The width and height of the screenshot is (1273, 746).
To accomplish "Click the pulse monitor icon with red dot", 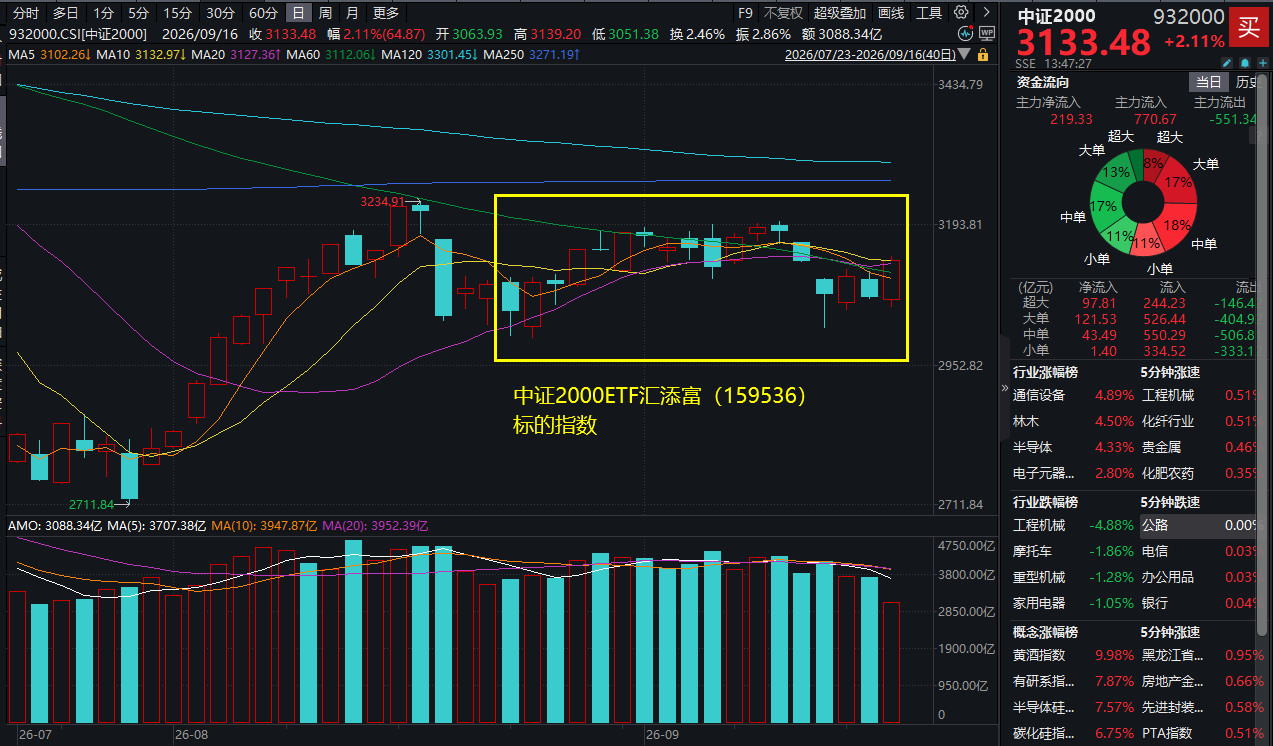I will pos(966,33).
